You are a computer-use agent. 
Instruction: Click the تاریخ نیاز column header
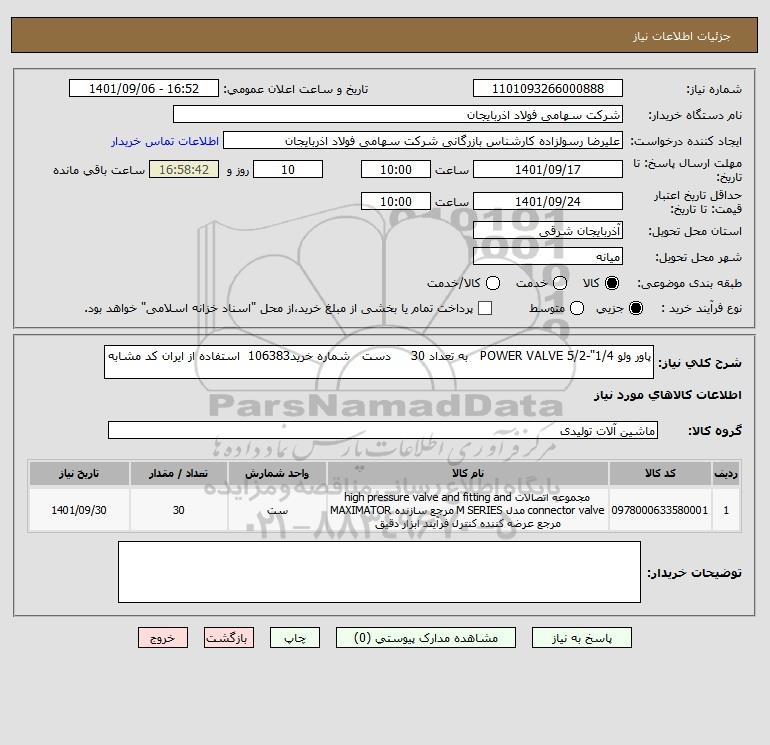click(79, 473)
